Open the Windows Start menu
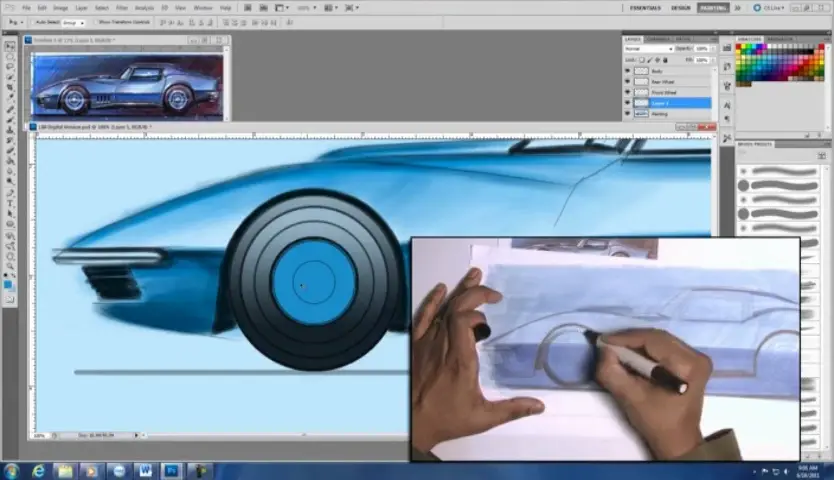Image resolution: width=834 pixels, height=480 pixels. (x=12, y=470)
